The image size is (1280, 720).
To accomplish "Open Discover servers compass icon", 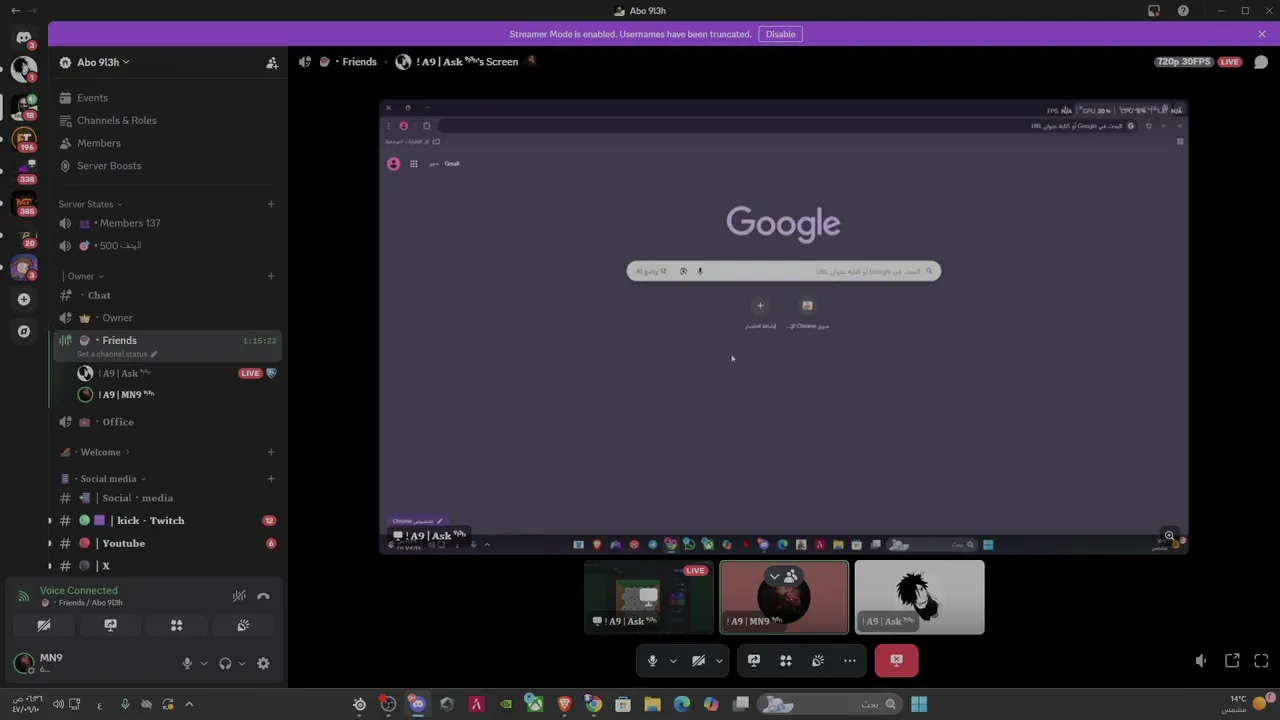I will click(24, 331).
